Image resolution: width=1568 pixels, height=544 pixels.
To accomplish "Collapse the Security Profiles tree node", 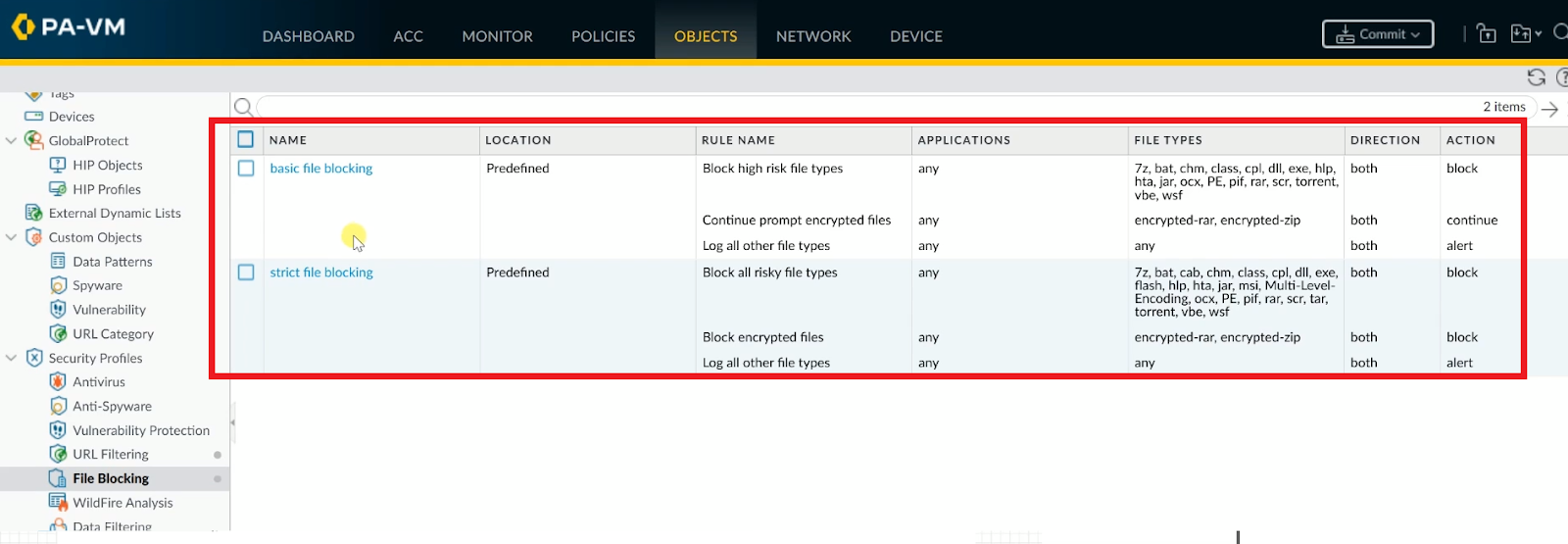I will [x=11, y=358].
